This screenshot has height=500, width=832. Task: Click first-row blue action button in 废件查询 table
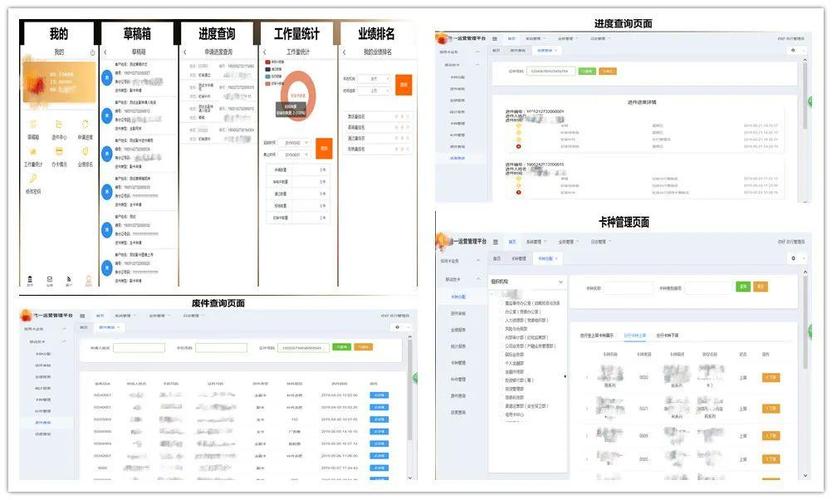click(x=379, y=395)
